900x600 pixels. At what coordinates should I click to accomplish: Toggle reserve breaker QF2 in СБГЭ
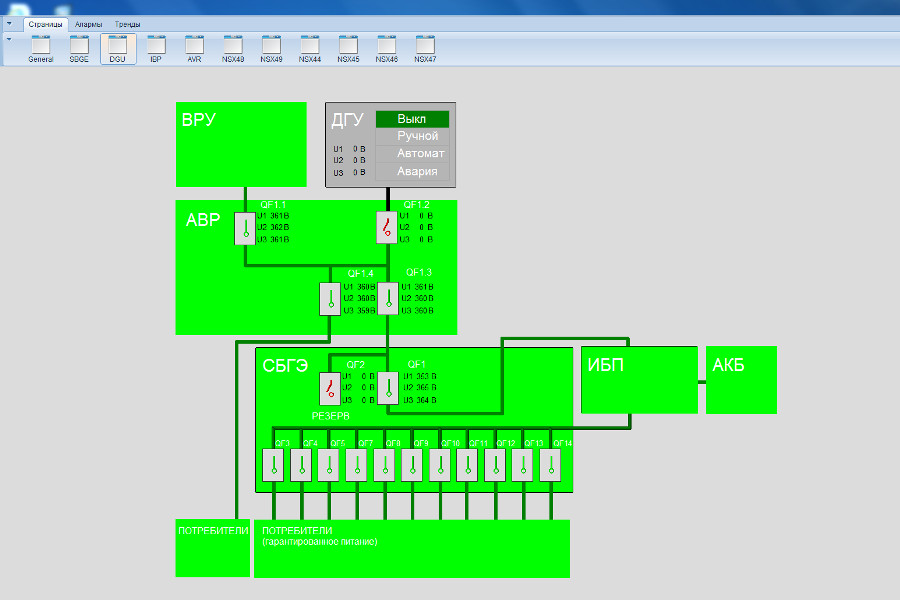point(330,389)
